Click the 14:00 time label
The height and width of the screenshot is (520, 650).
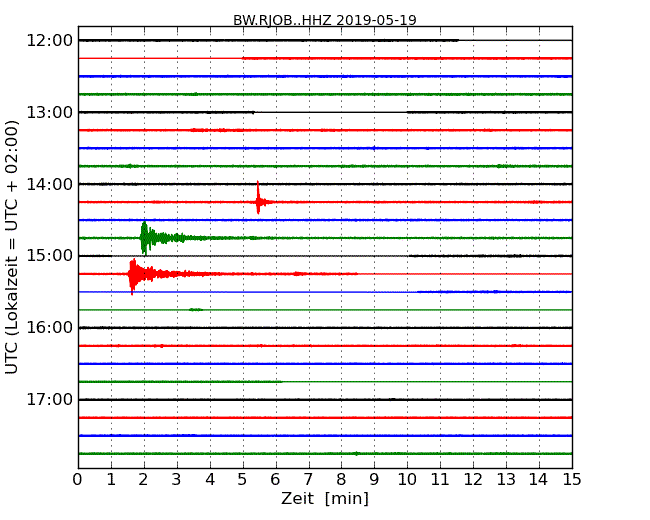coord(50,184)
